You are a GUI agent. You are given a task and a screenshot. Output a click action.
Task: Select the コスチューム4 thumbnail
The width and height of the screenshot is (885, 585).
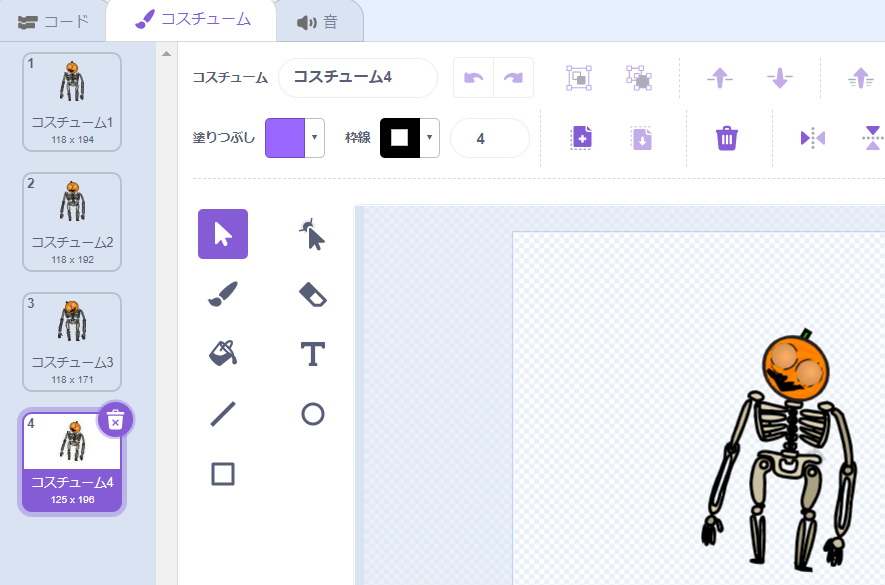click(72, 462)
